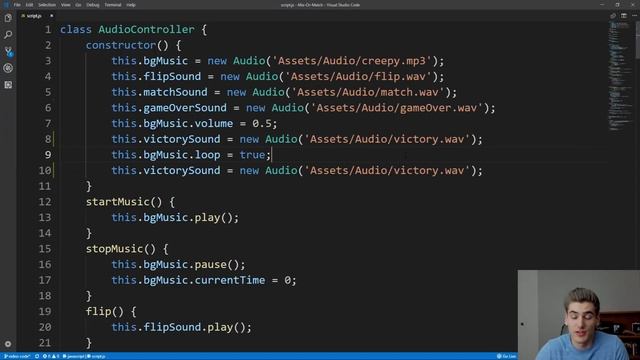640x360 pixels.
Task: Click the class name 'AudioController' on line 1
Action: pyautogui.click(x=147, y=30)
